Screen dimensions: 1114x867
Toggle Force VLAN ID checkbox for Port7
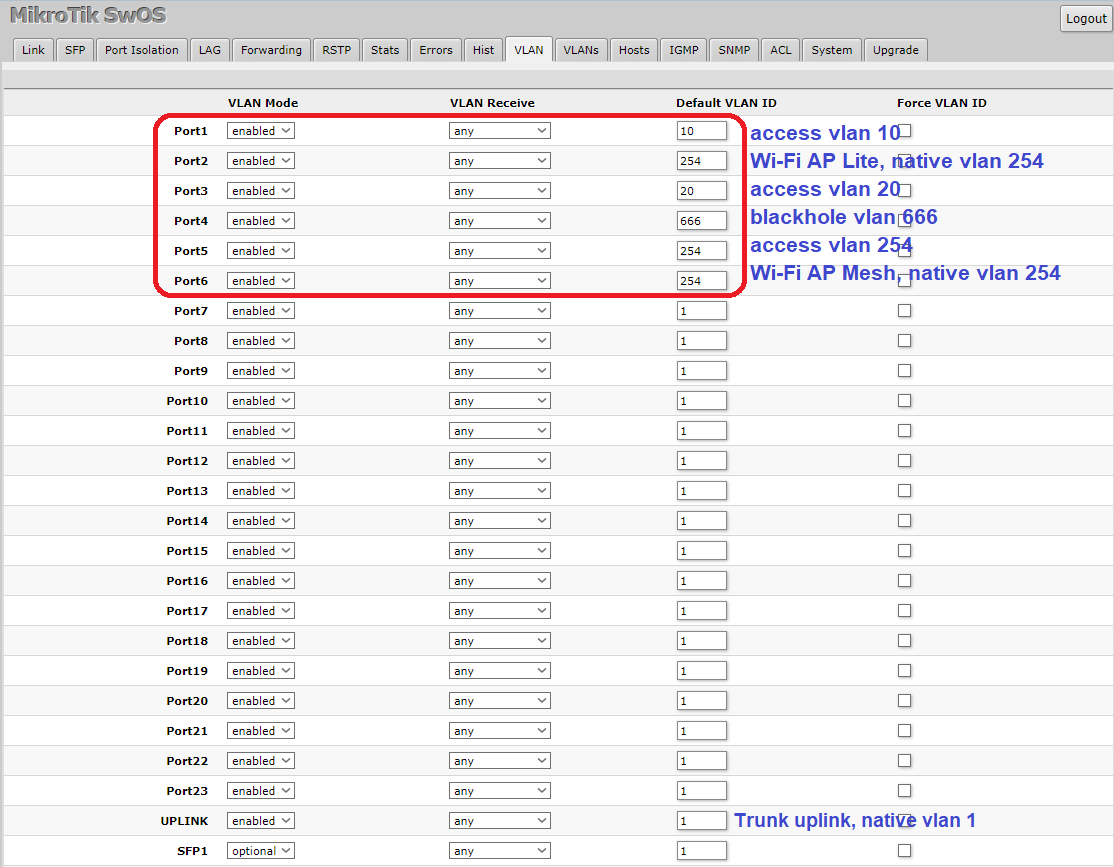(x=904, y=311)
